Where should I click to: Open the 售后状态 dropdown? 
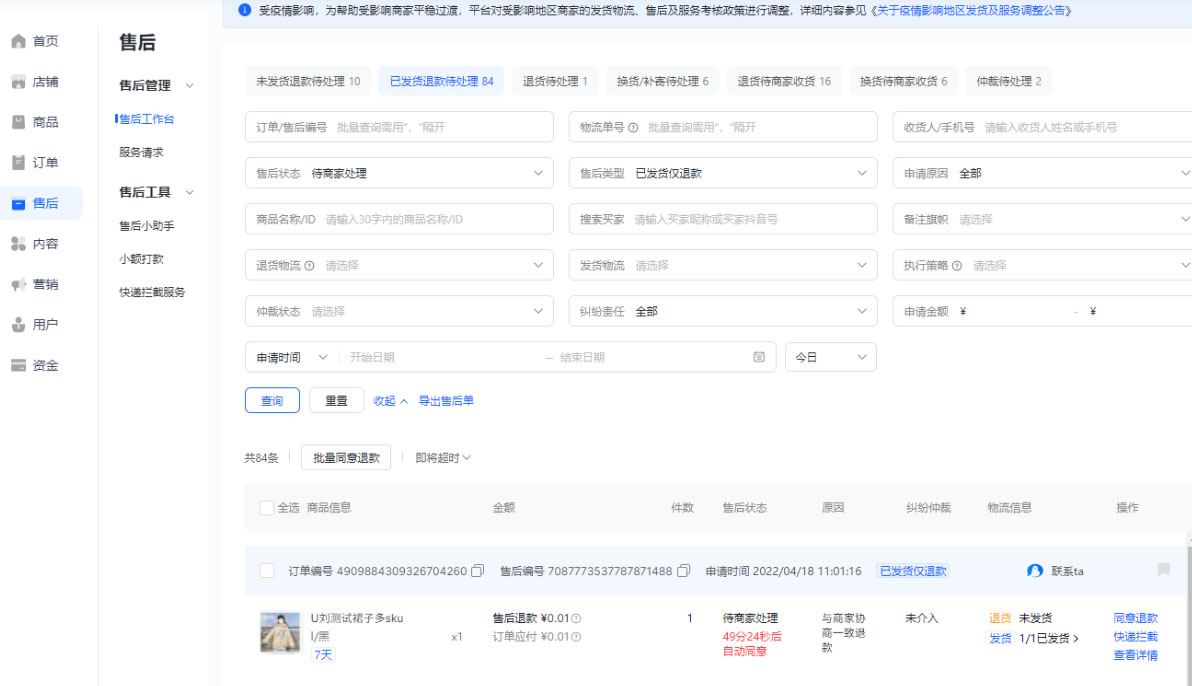[x=399, y=172]
